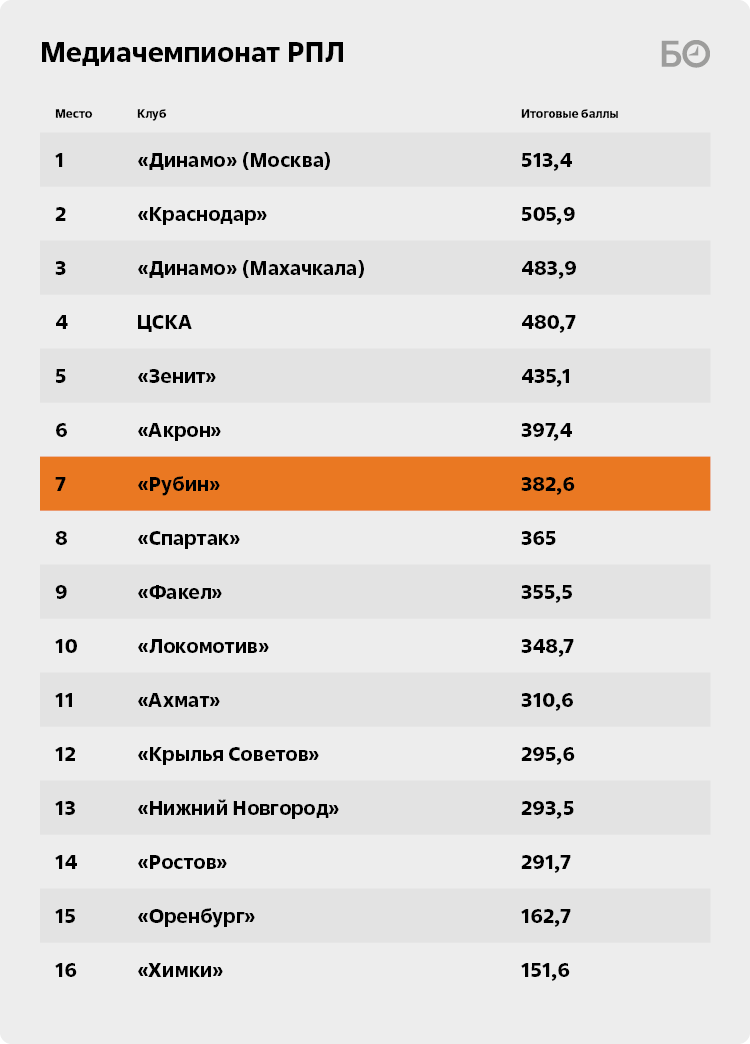The height and width of the screenshot is (1044, 750).
Task: Click the «Крылья Советов» entry
Action: tap(228, 754)
